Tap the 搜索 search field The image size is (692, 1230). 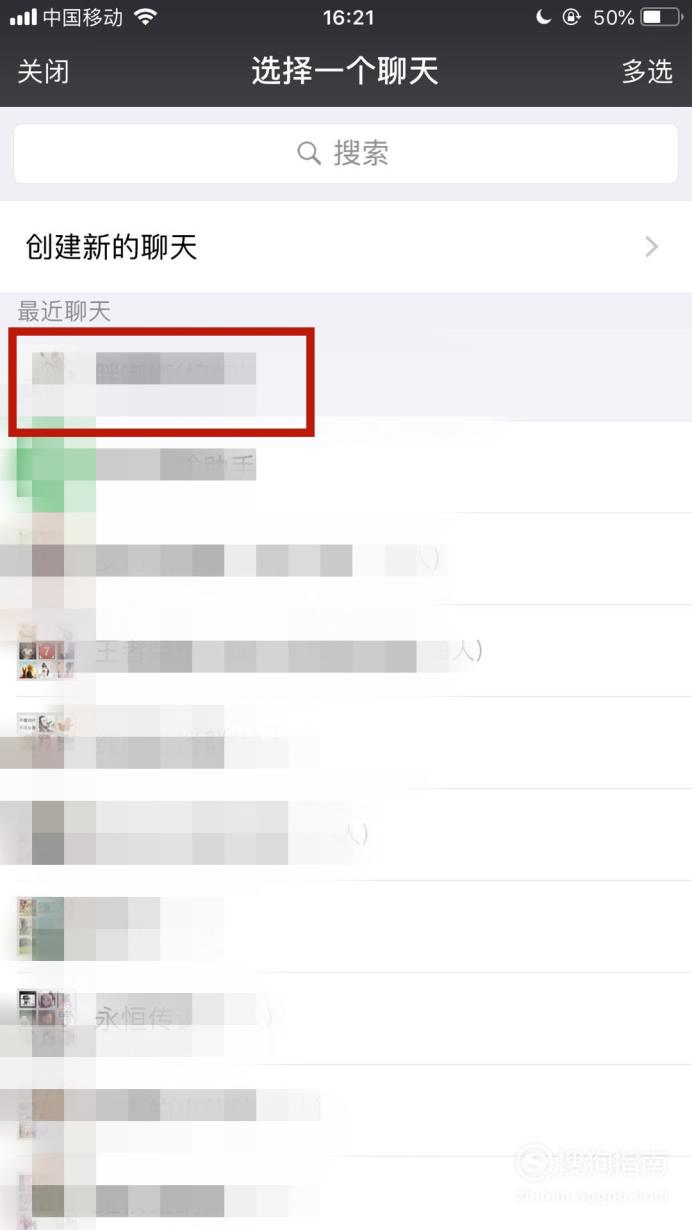pyautogui.click(x=346, y=153)
